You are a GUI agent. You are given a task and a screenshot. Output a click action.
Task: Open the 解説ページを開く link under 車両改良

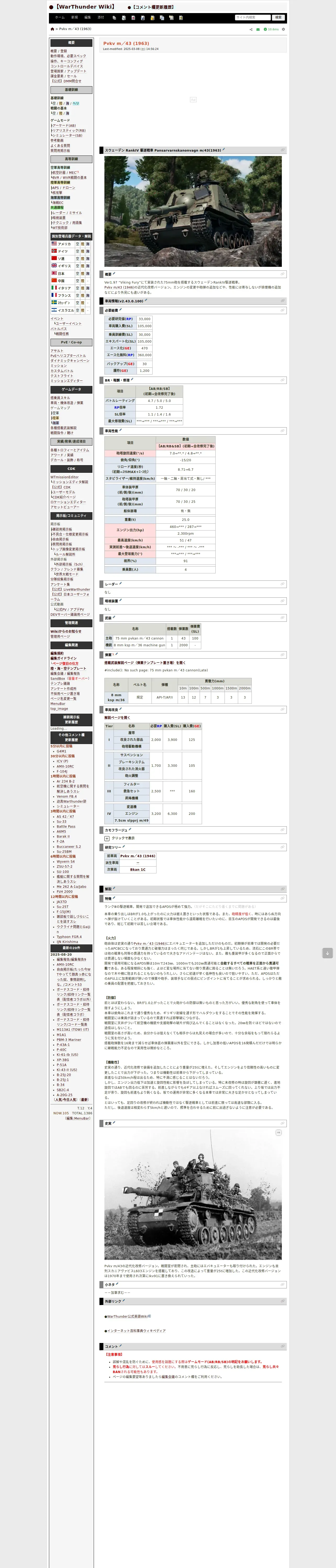[x=117, y=718]
